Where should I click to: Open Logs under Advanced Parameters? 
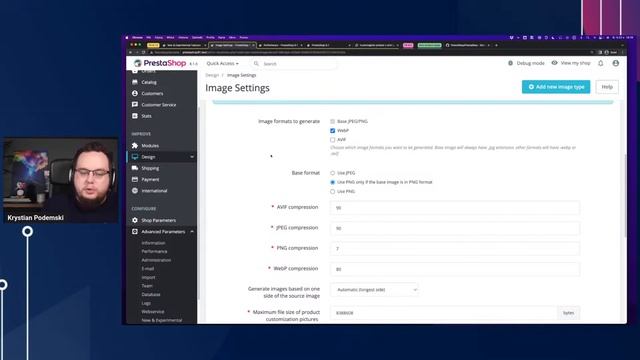click(146, 303)
